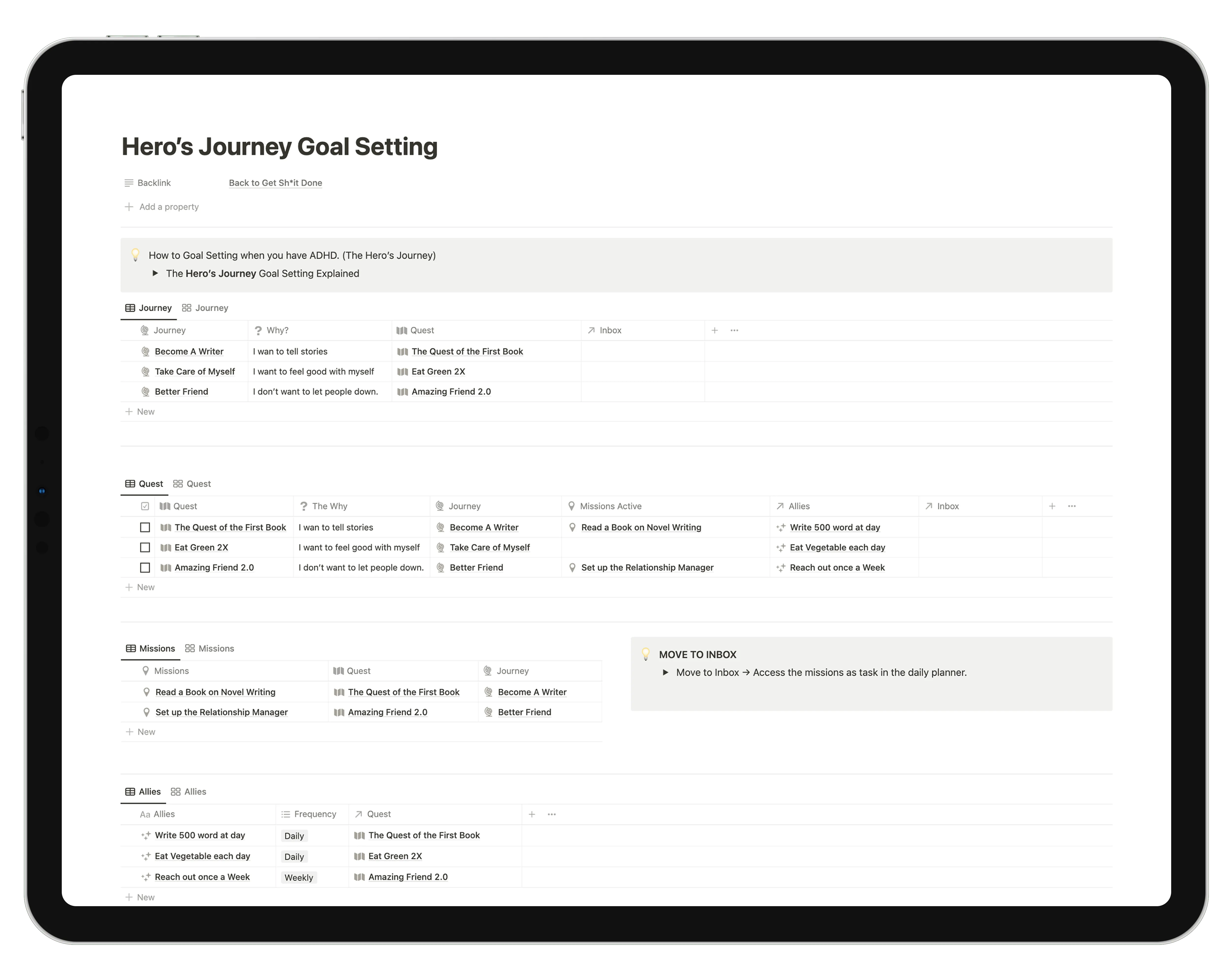Click the Back to Get Sh*it Done link
1230x980 pixels.
(x=276, y=183)
